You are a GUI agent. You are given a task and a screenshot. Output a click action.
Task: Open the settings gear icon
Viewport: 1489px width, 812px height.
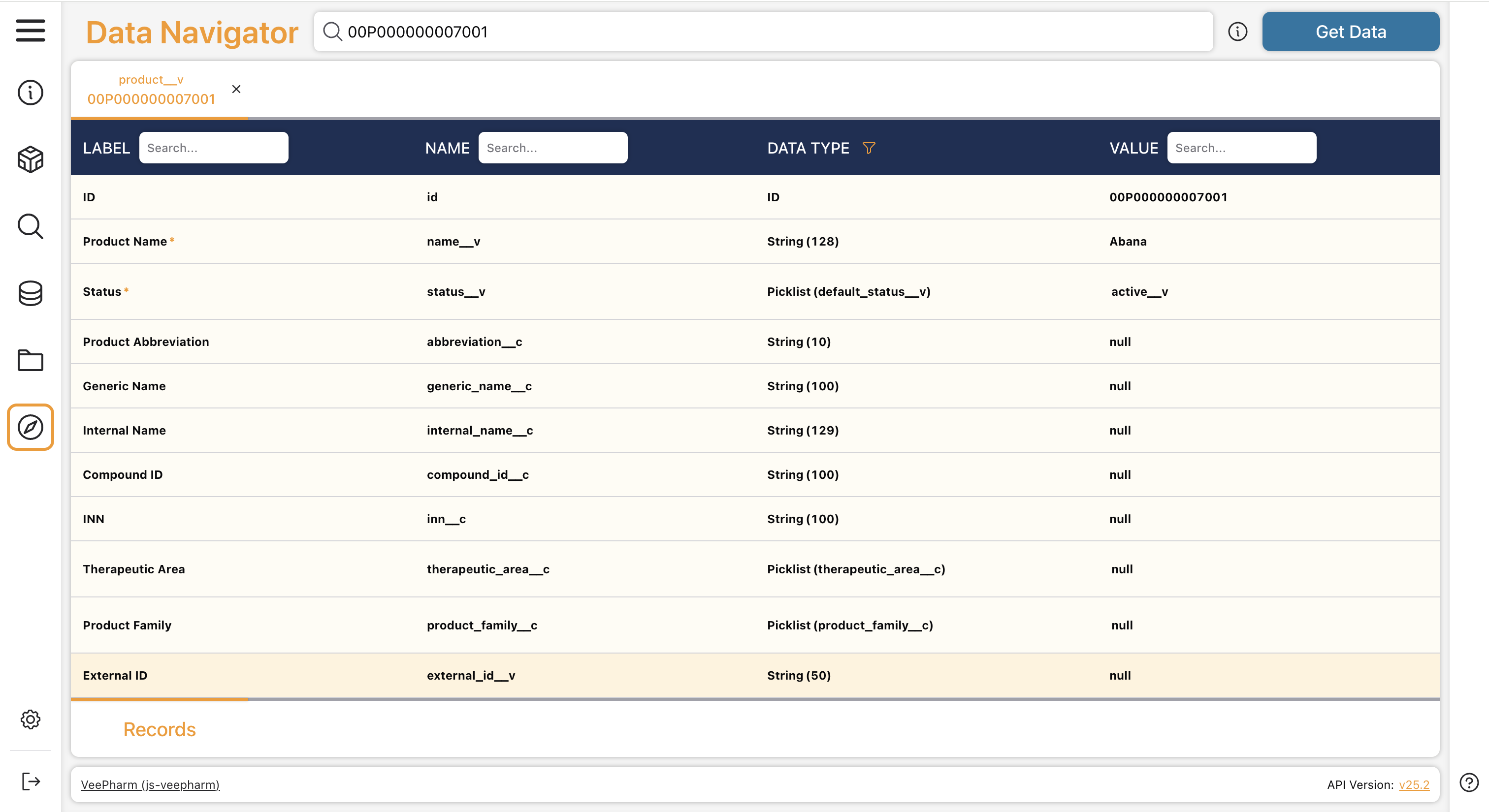pyautogui.click(x=30, y=719)
